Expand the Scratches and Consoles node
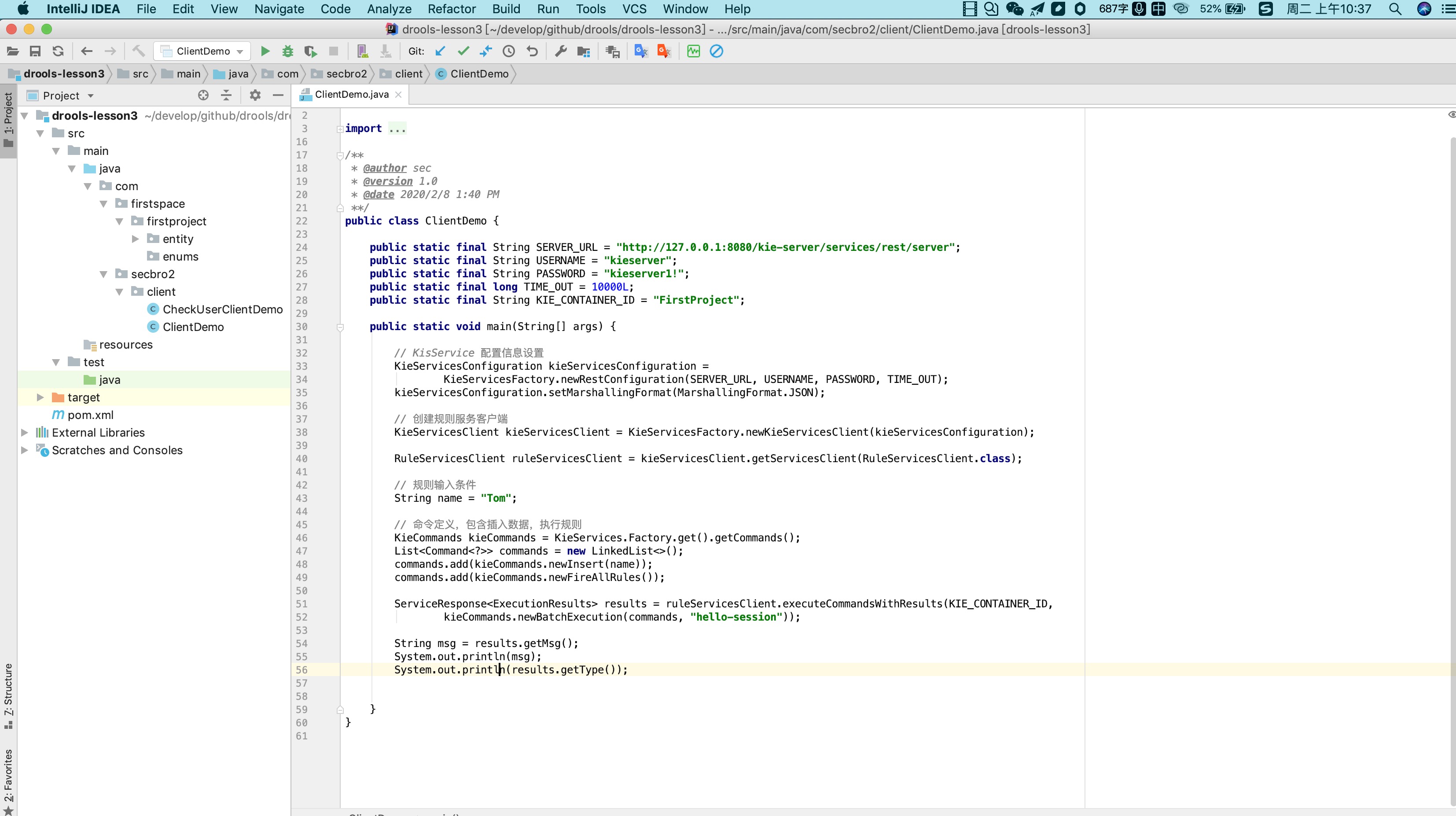 24,450
